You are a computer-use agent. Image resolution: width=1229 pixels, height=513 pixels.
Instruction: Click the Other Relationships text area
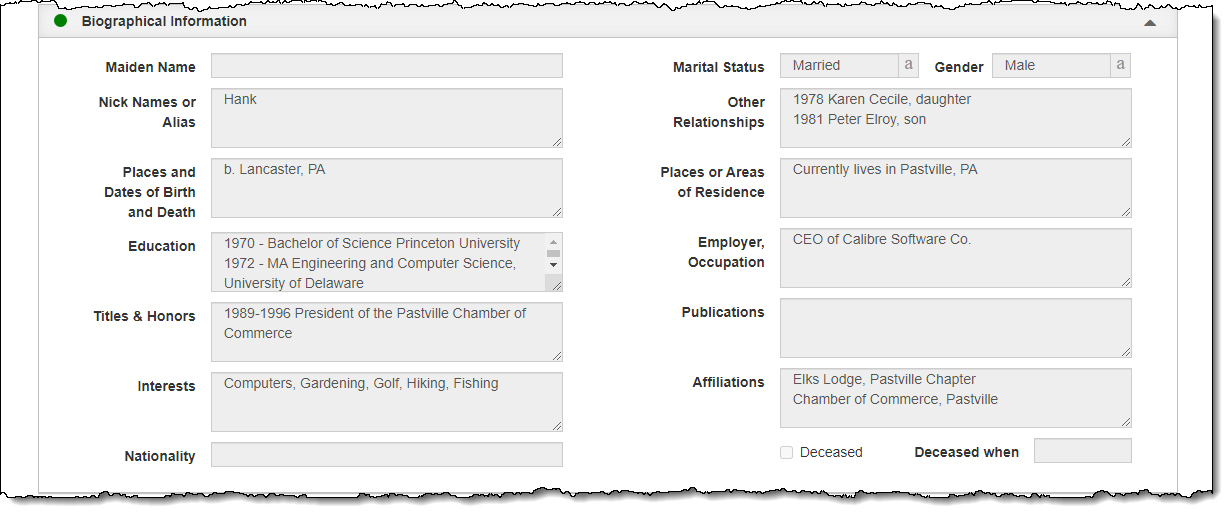[955, 118]
